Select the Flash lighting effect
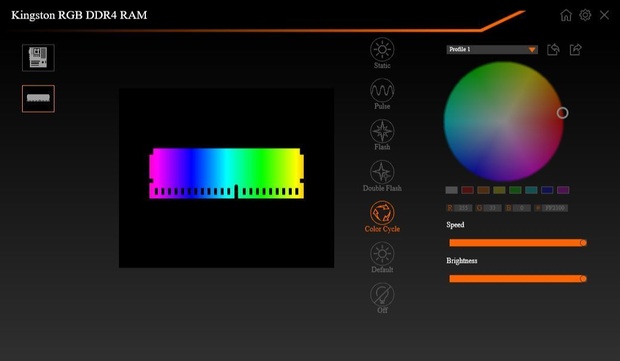The image size is (620, 361). coord(382,131)
